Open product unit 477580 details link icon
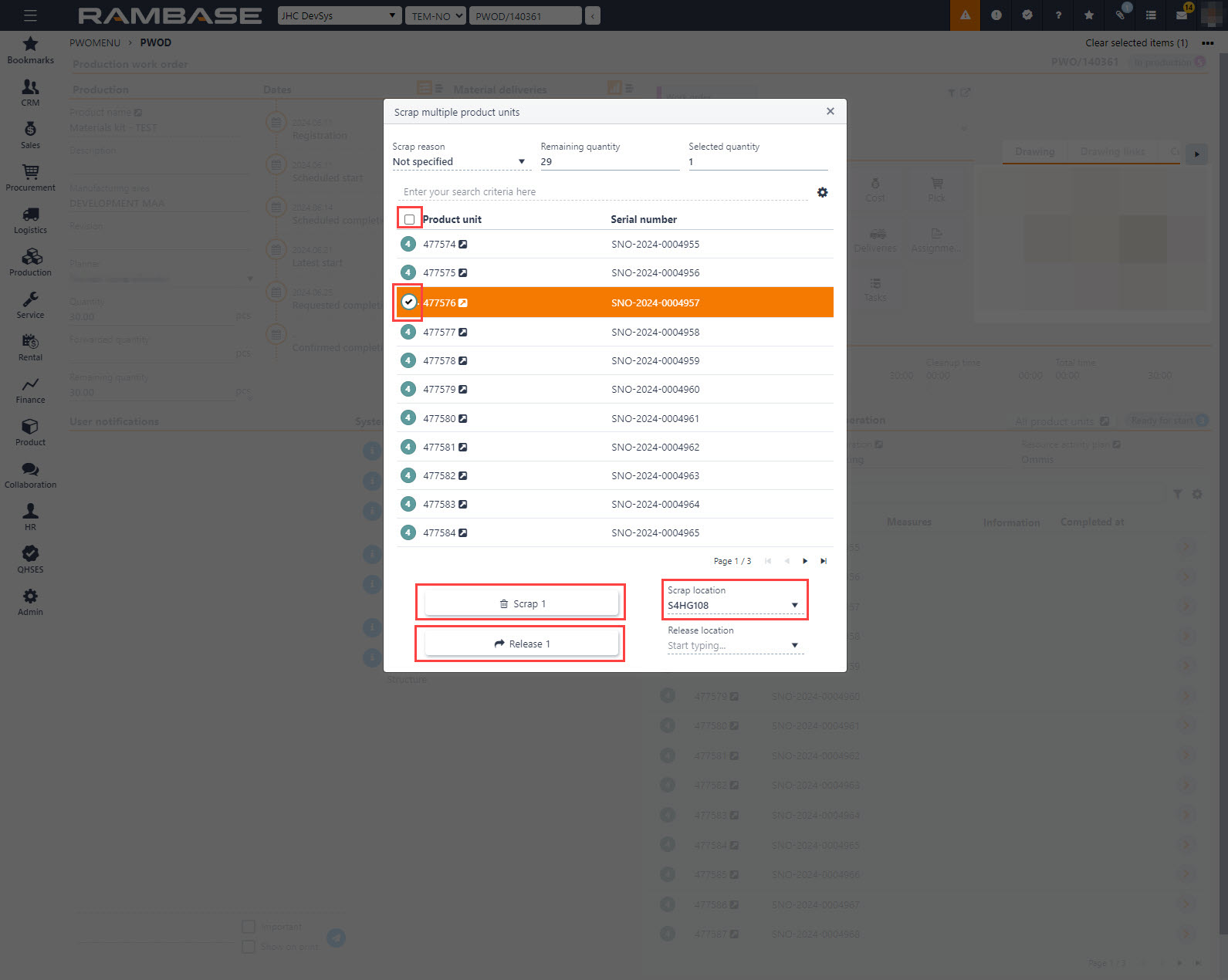The width and height of the screenshot is (1228, 980). [x=463, y=418]
